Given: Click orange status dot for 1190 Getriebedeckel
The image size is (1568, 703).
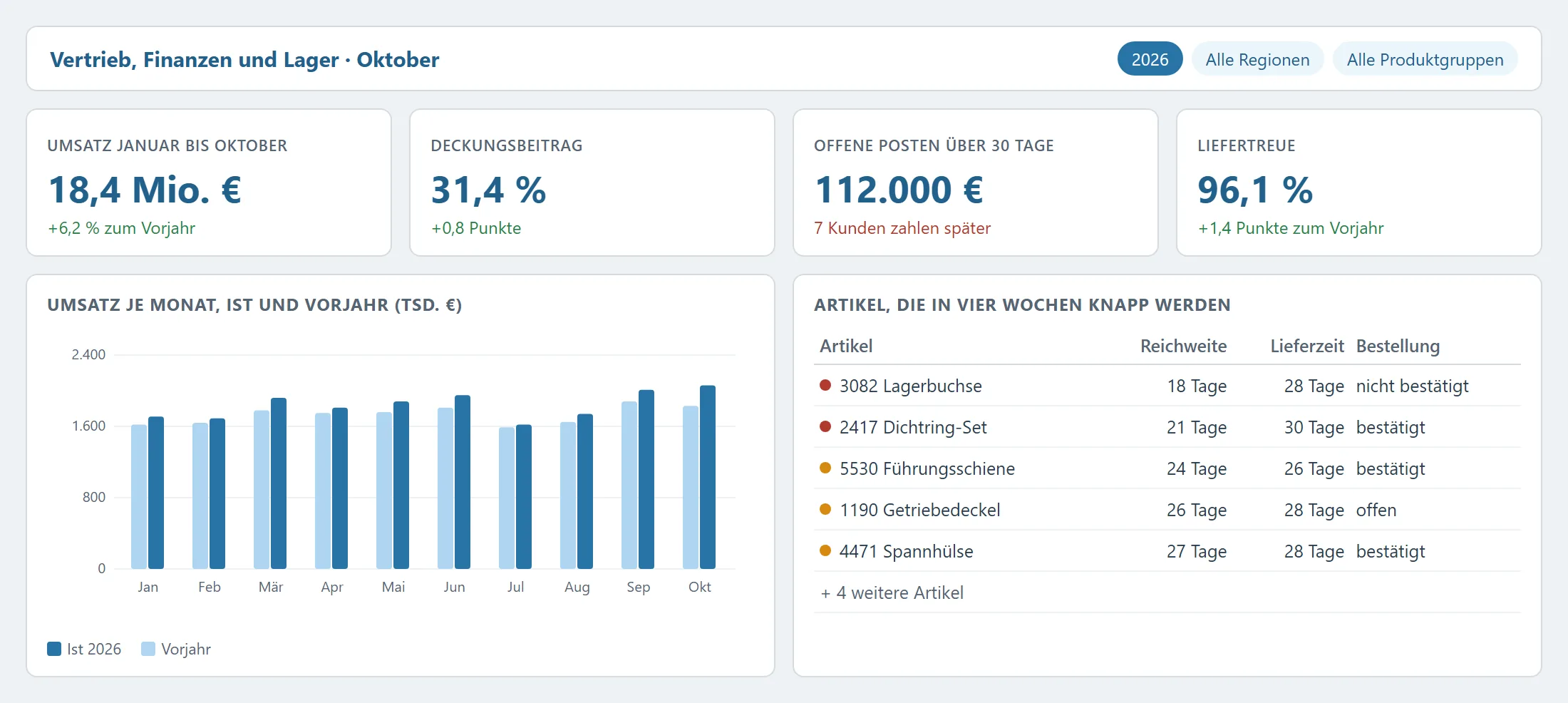Looking at the screenshot, I should click(825, 509).
